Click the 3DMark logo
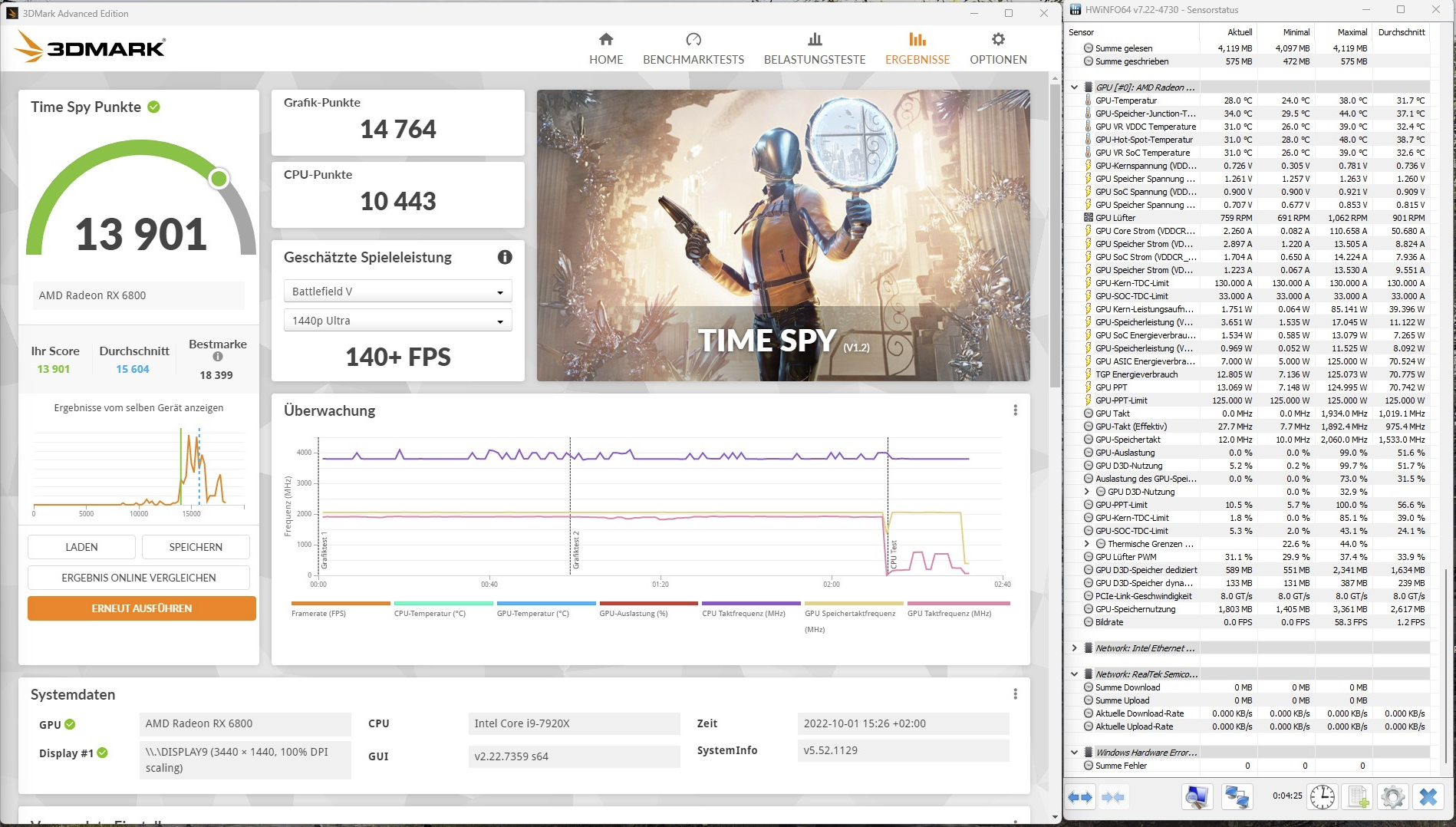The height and width of the screenshot is (827, 1456). 90,47
